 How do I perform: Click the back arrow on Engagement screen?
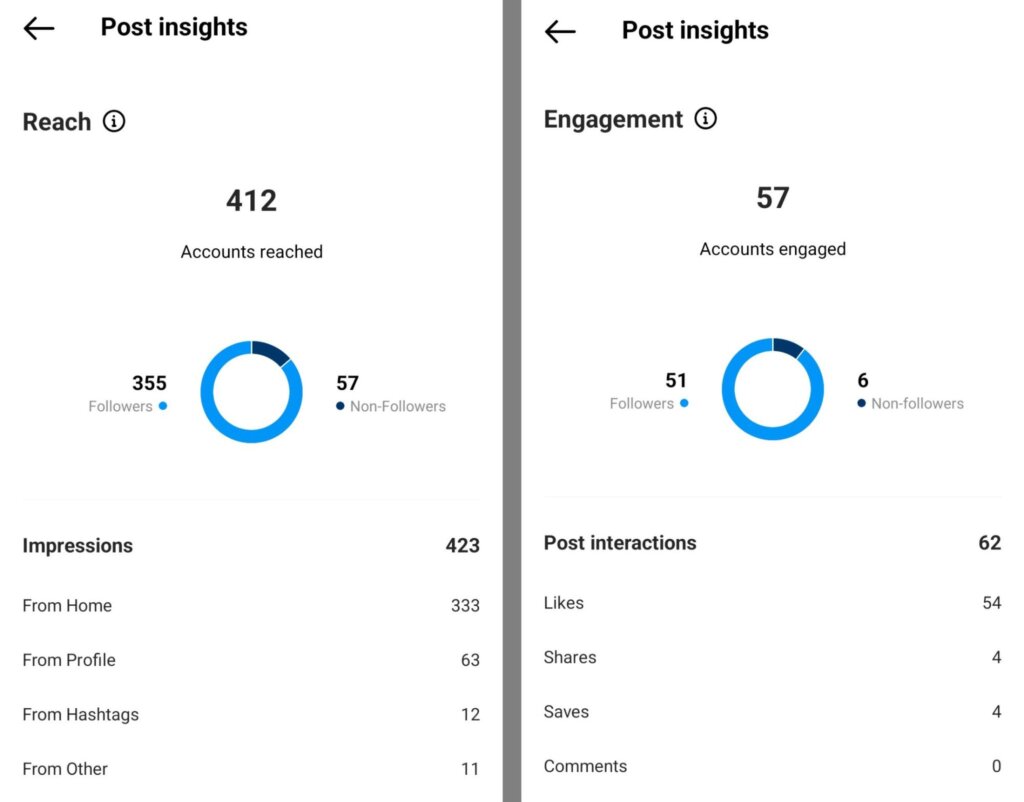(559, 31)
